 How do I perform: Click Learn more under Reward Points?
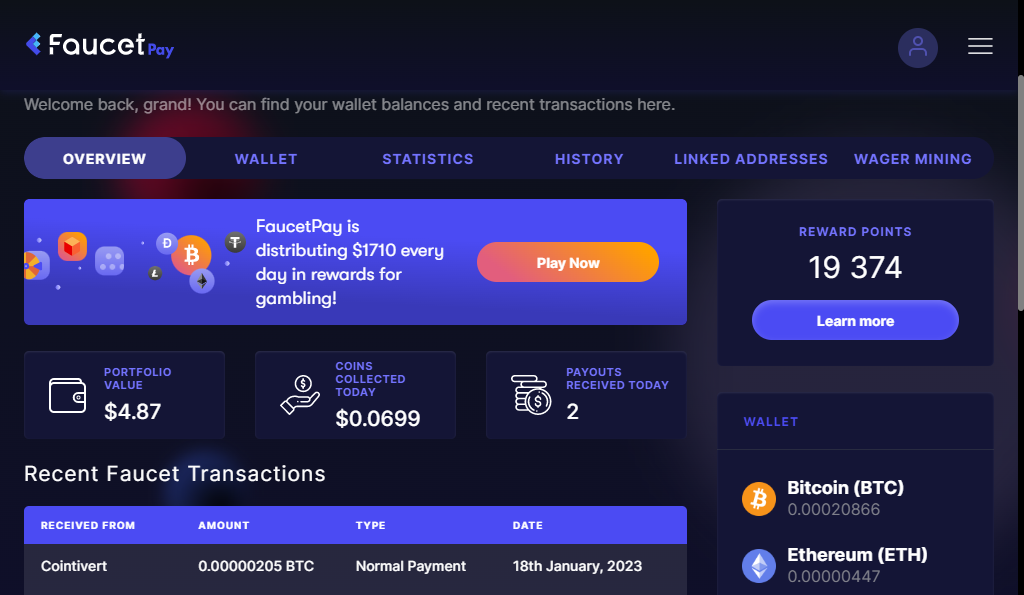(855, 320)
